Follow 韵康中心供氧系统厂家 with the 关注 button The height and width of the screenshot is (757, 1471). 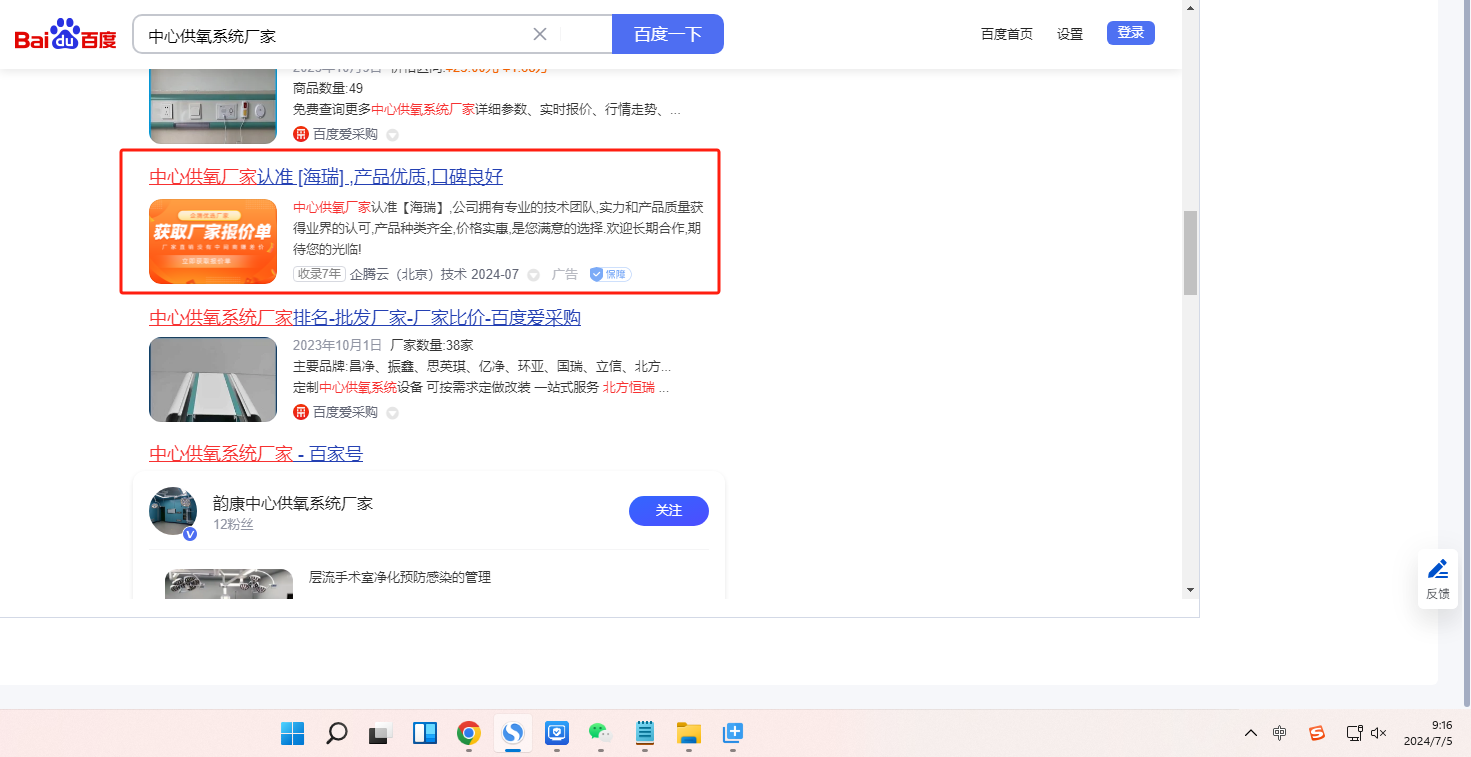coord(669,511)
